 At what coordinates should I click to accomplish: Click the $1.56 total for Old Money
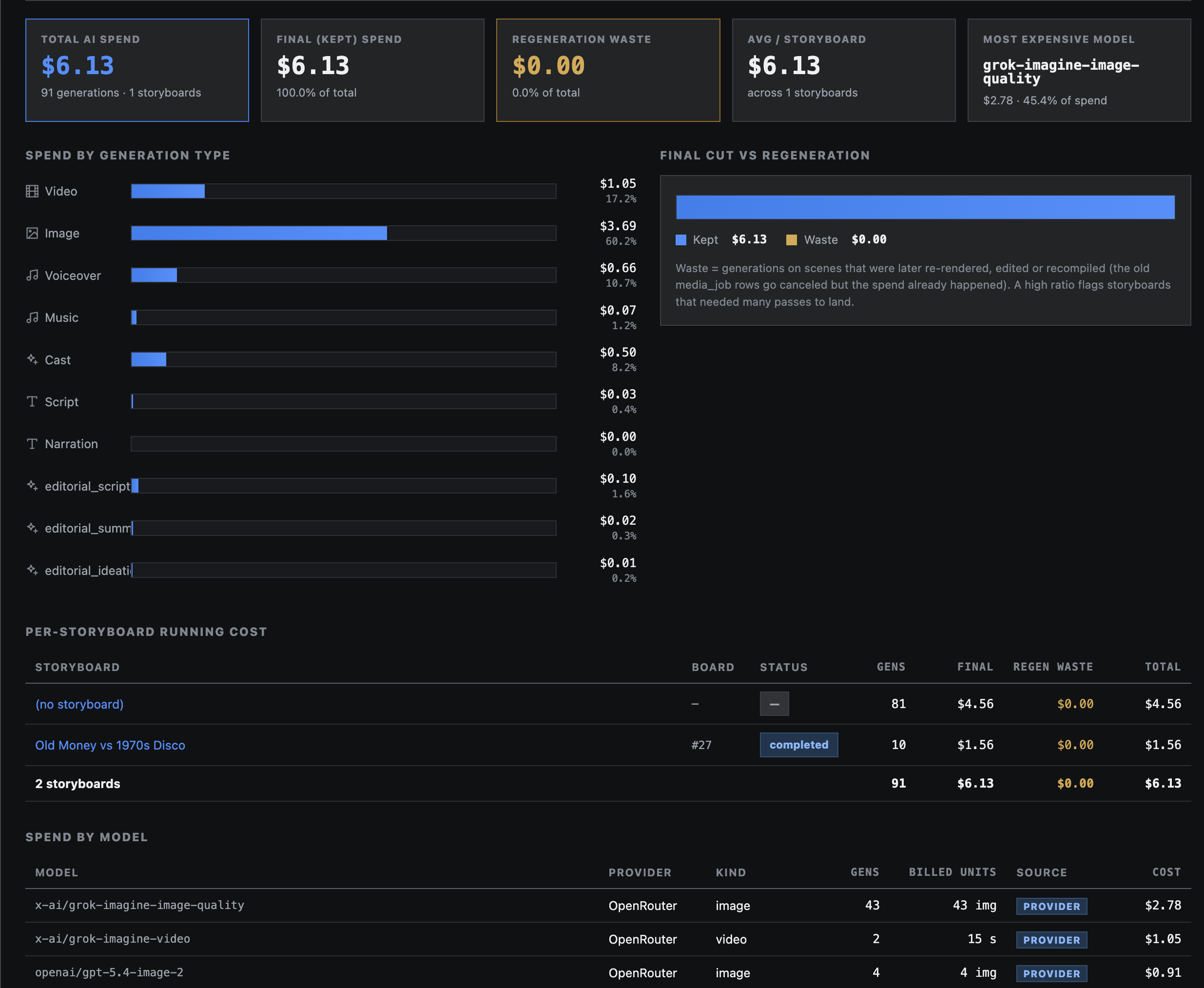[1163, 745]
